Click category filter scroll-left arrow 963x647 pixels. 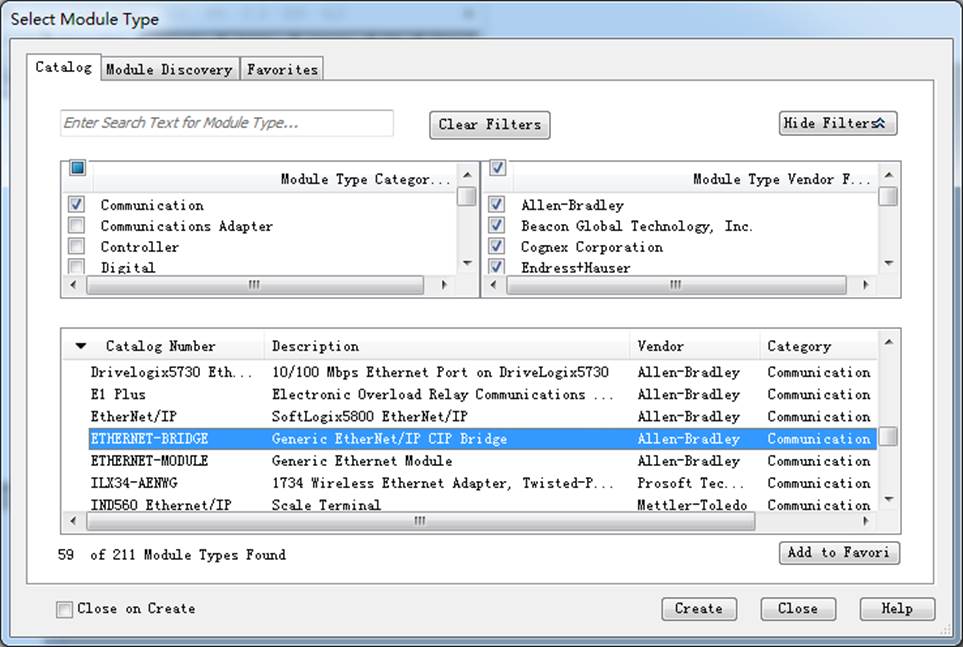(74, 284)
